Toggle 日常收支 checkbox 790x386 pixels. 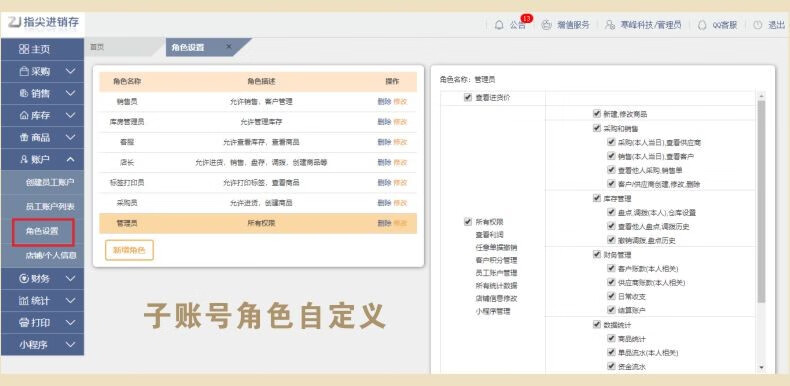[611, 296]
